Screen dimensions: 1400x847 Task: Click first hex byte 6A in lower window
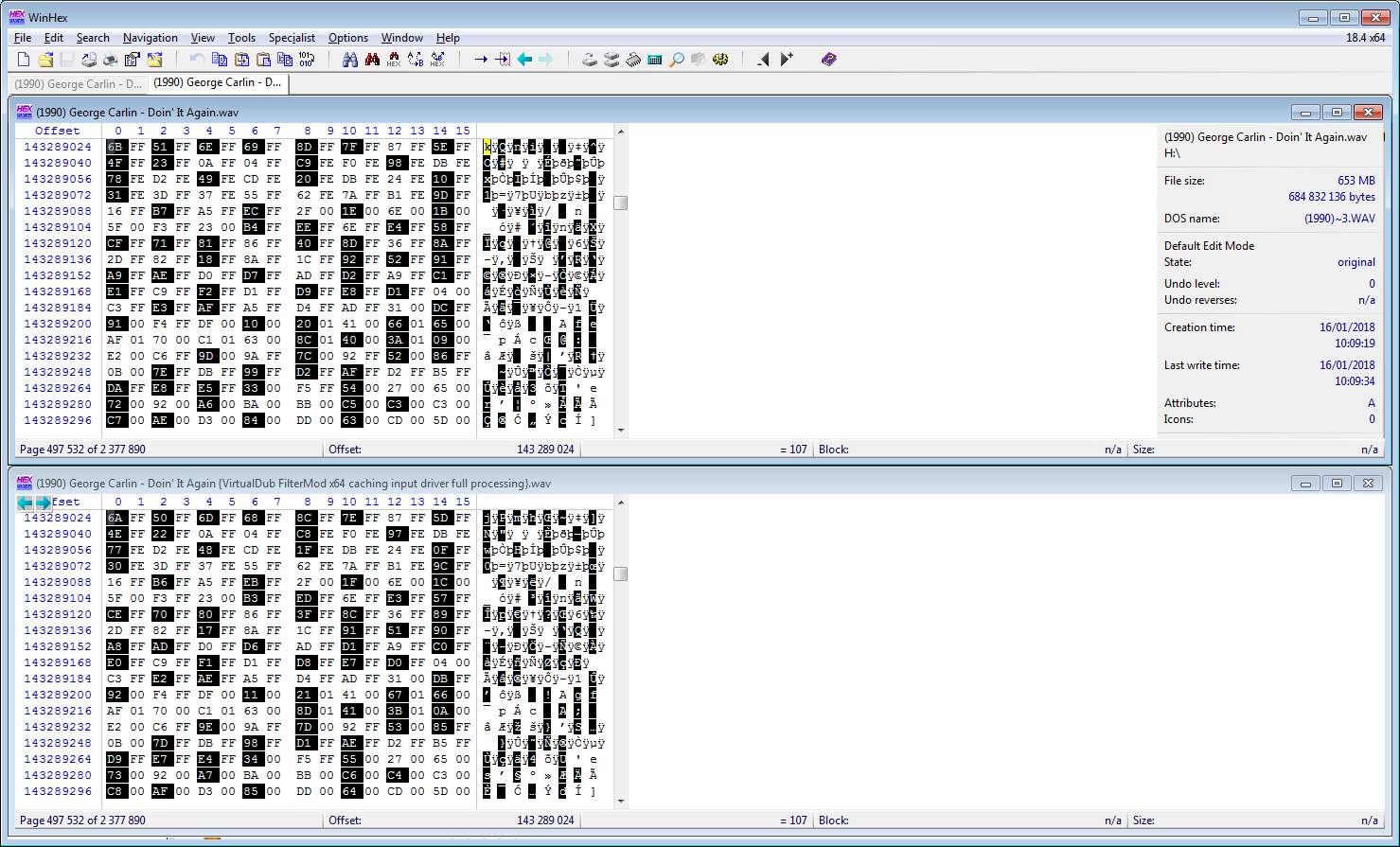(115, 518)
